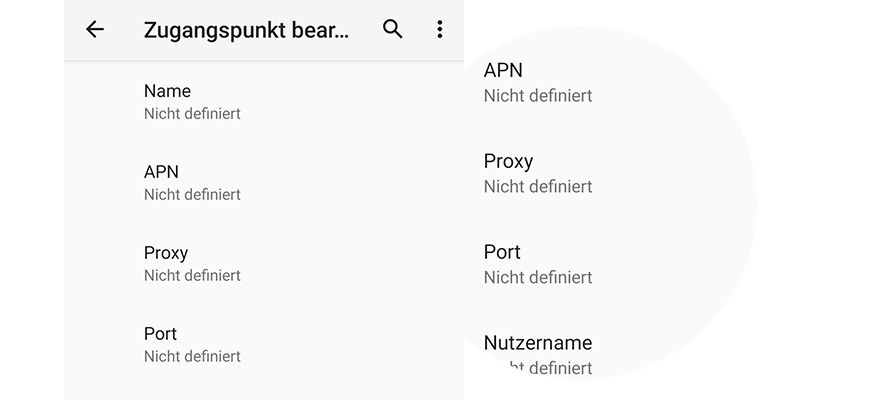Tap Port's 'Nicht definiert' in magnified circle
The height and width of the screenshot is (400, 879).
tap(538, 278)
